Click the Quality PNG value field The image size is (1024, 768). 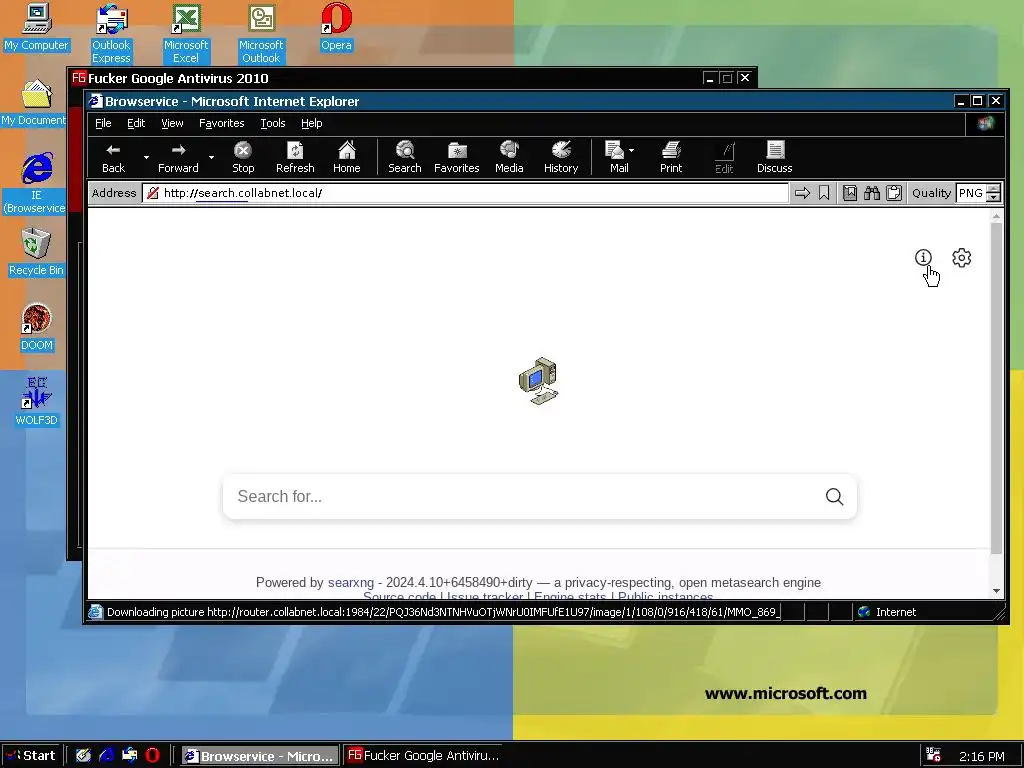coord(970,193)
